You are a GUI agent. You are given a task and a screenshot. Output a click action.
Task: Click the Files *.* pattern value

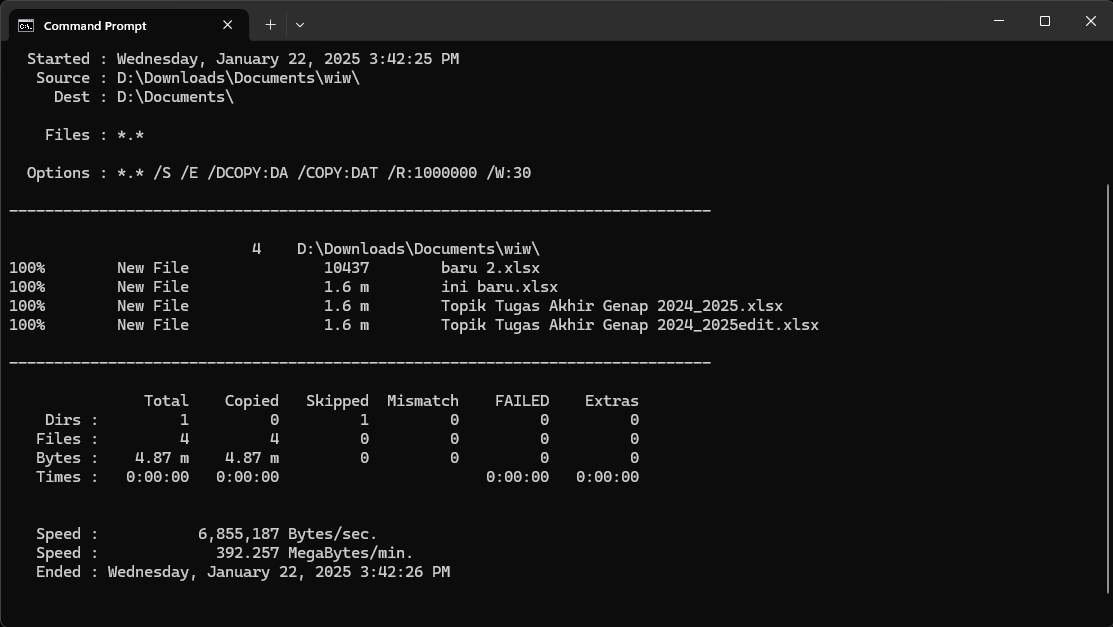131,135
